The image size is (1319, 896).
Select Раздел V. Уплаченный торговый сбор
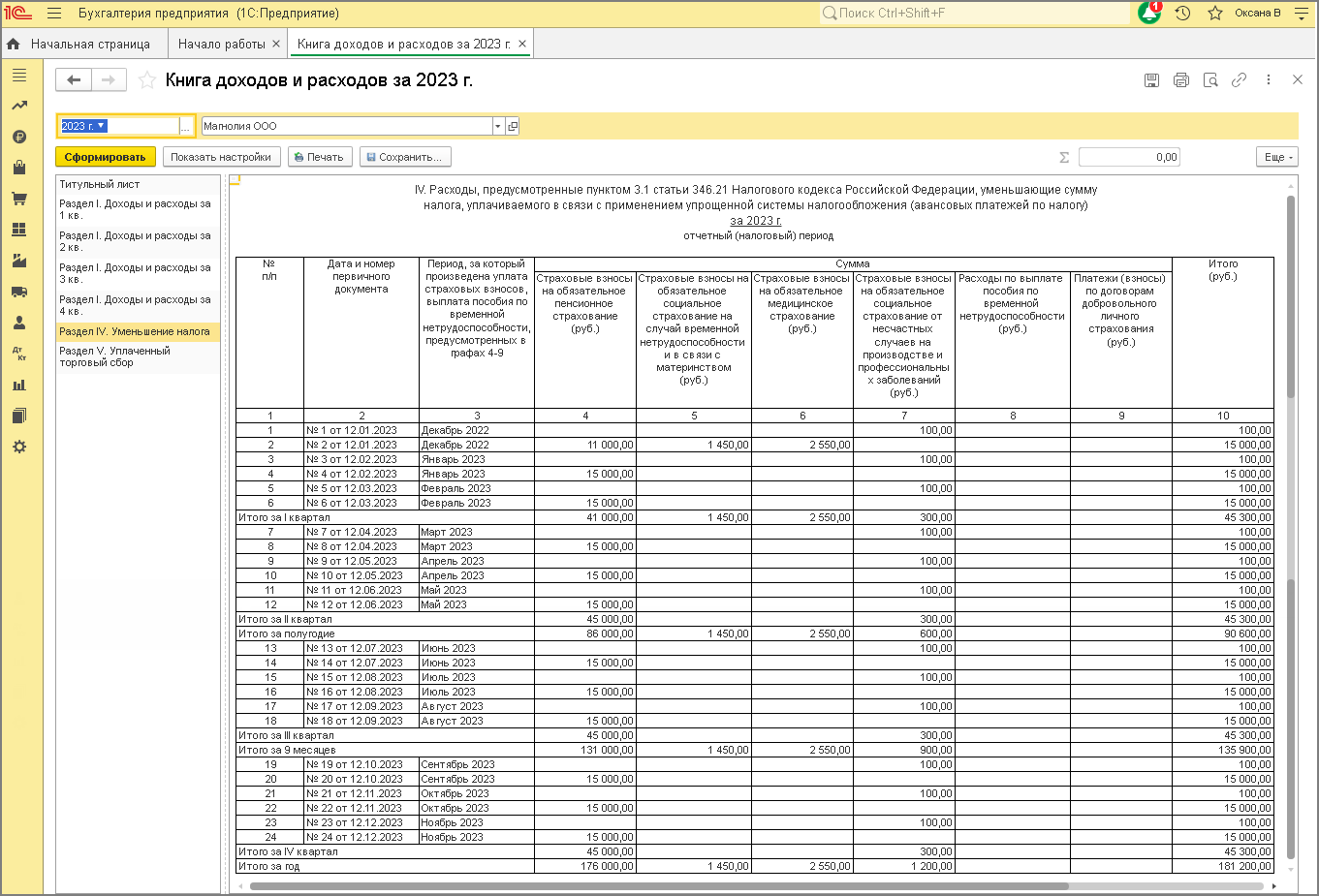(x=139, y=356)
